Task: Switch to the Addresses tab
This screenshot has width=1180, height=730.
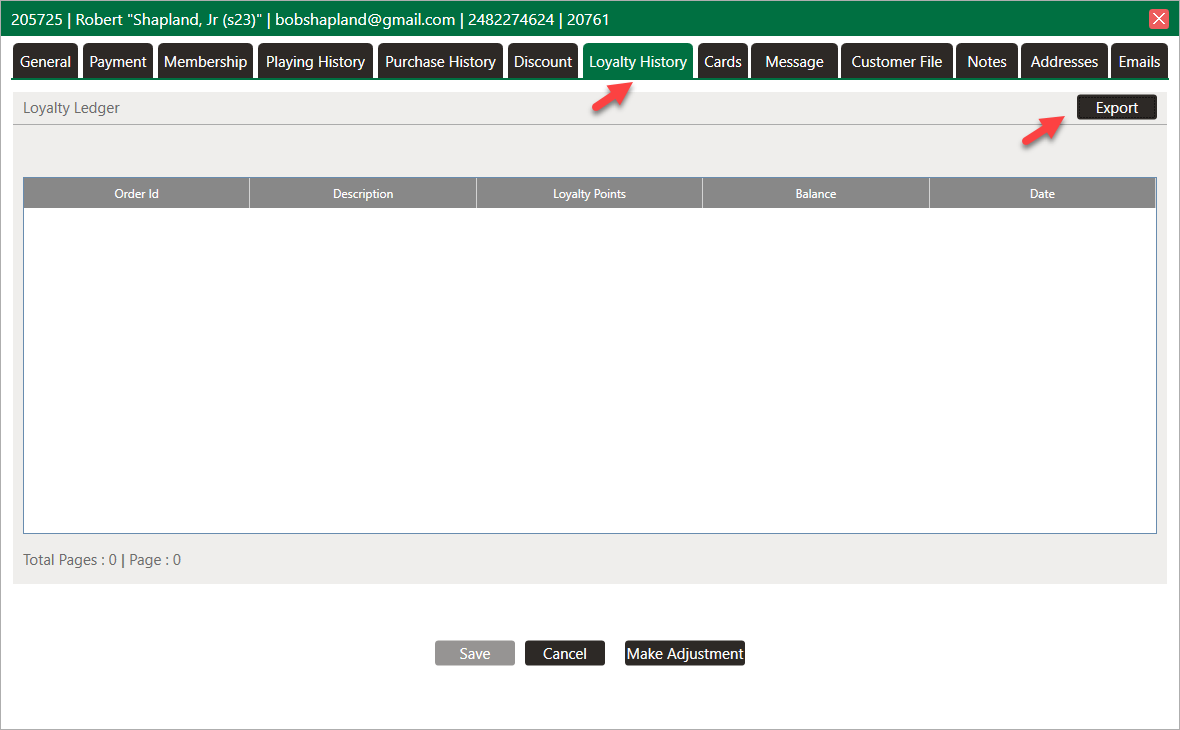Action: pos(1064,62)
